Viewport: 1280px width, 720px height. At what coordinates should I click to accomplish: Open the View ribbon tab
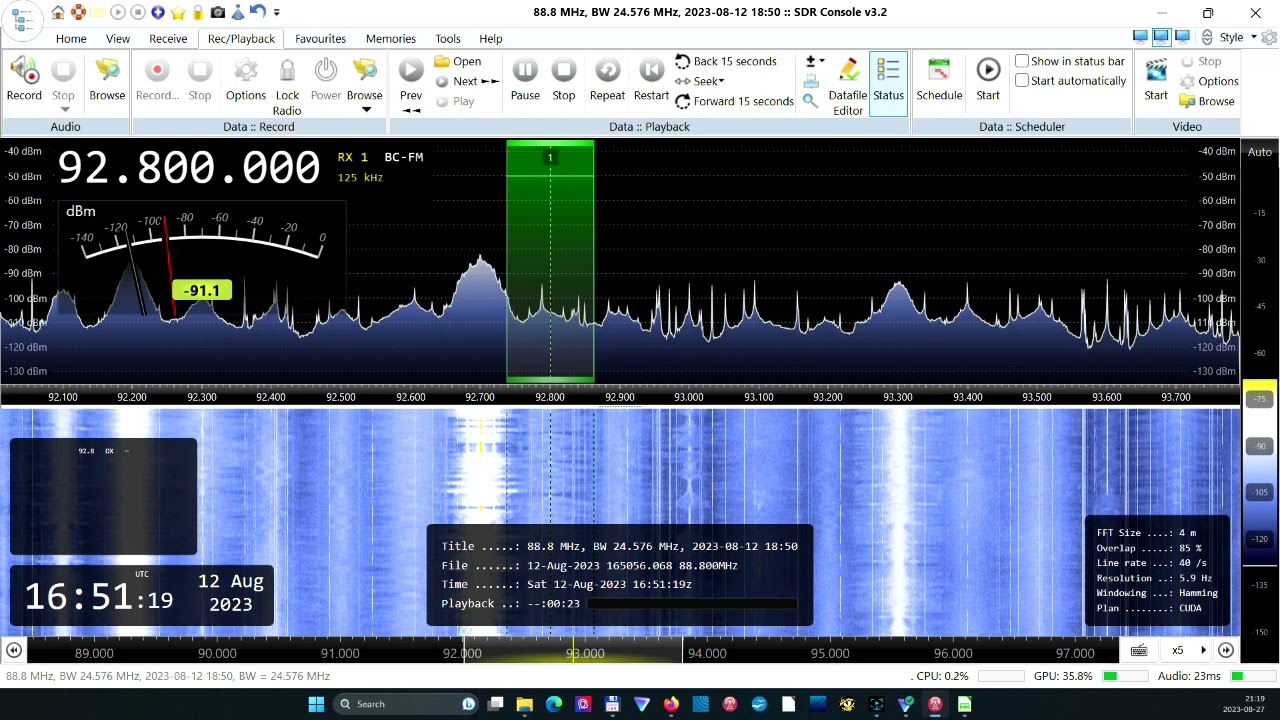pos(118,39)
